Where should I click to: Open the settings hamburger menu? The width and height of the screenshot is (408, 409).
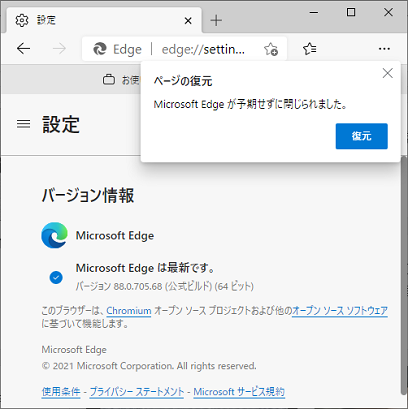(23, 124)
